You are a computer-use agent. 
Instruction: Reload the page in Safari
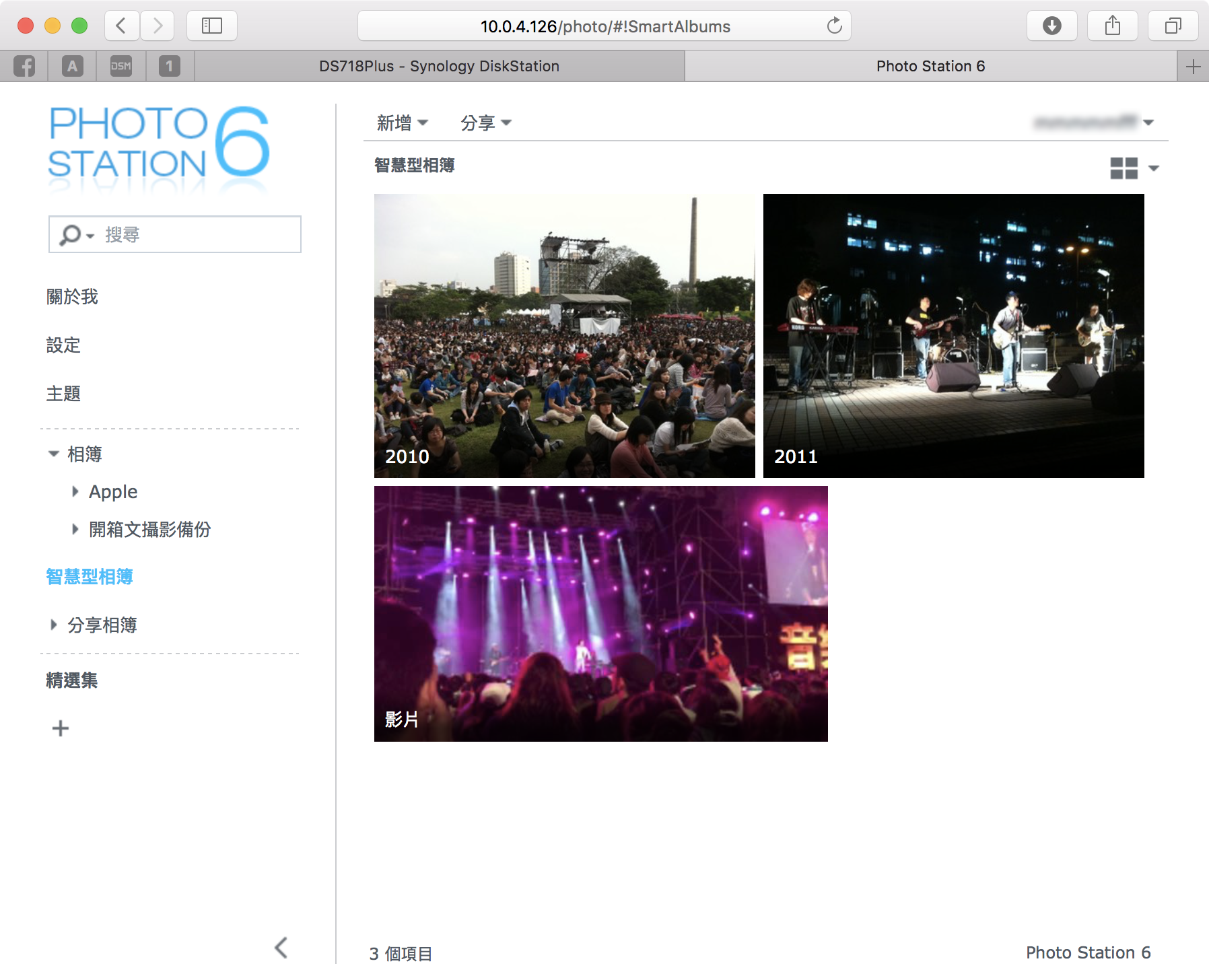click(x=834, y=26)
